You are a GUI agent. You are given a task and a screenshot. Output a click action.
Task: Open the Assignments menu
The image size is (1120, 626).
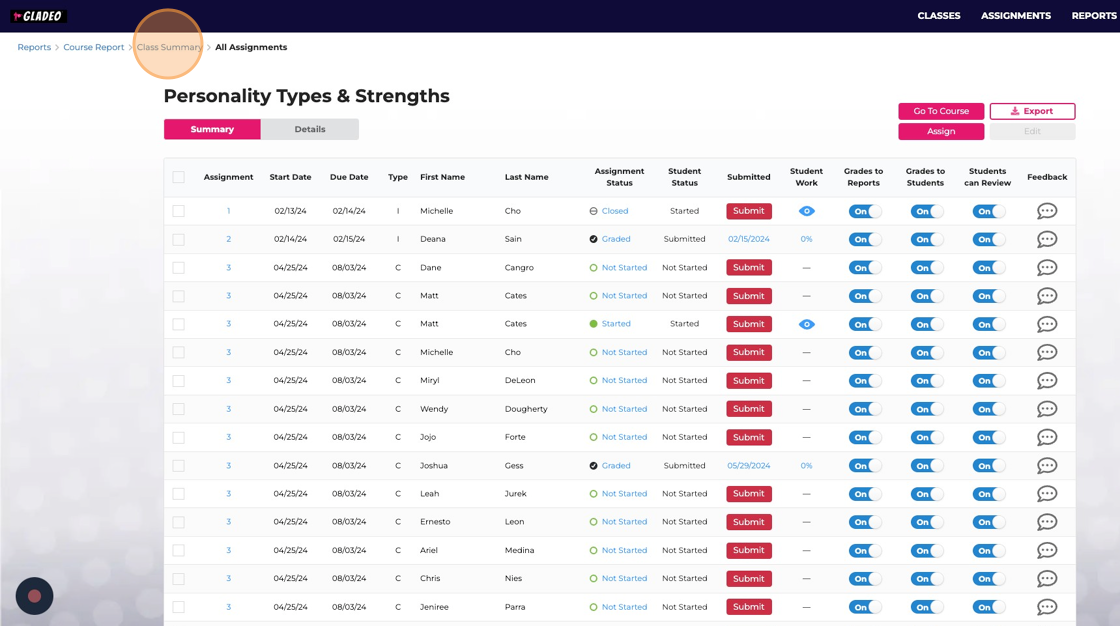[1016, 16]
